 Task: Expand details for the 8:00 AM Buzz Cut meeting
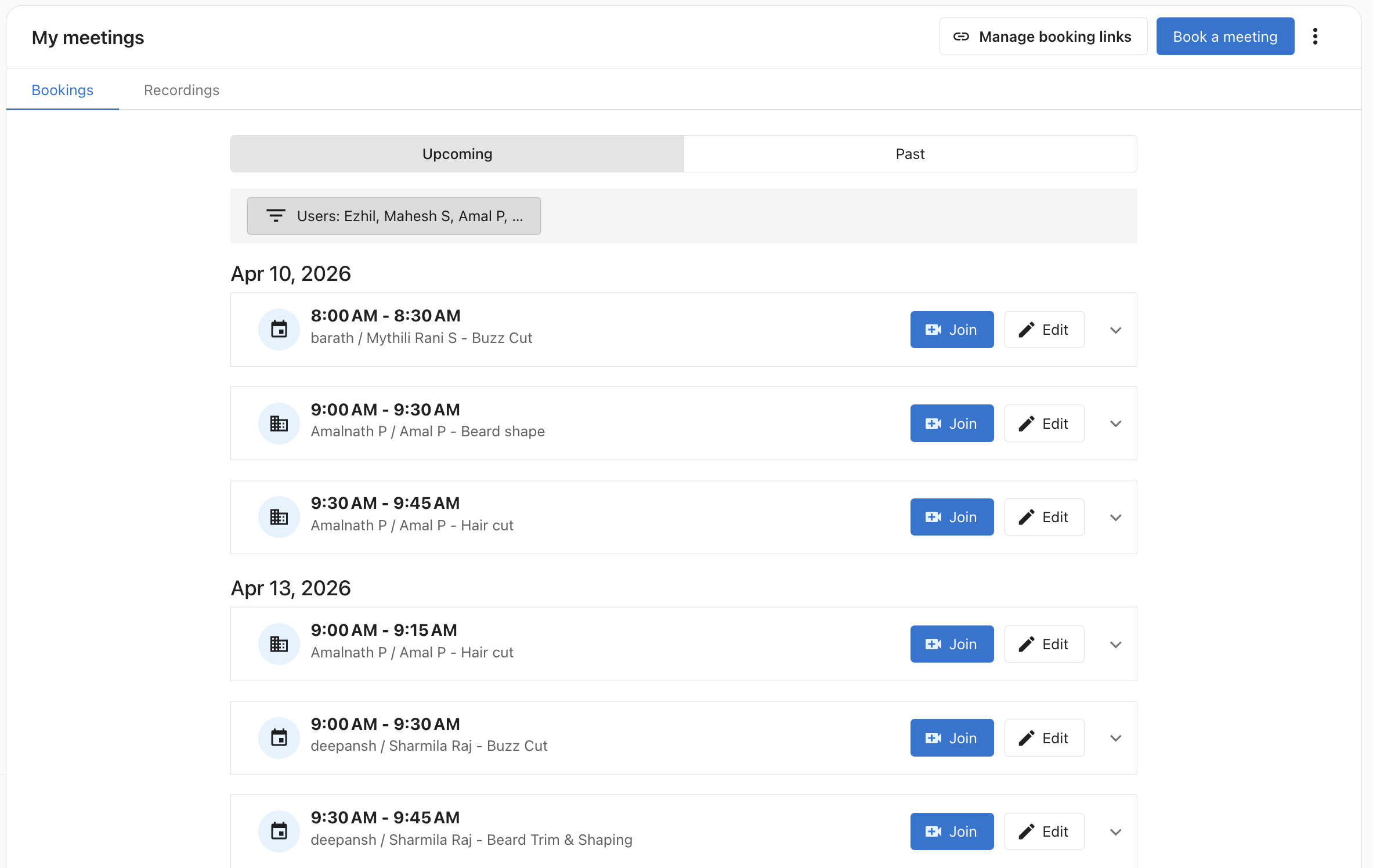1115,330
